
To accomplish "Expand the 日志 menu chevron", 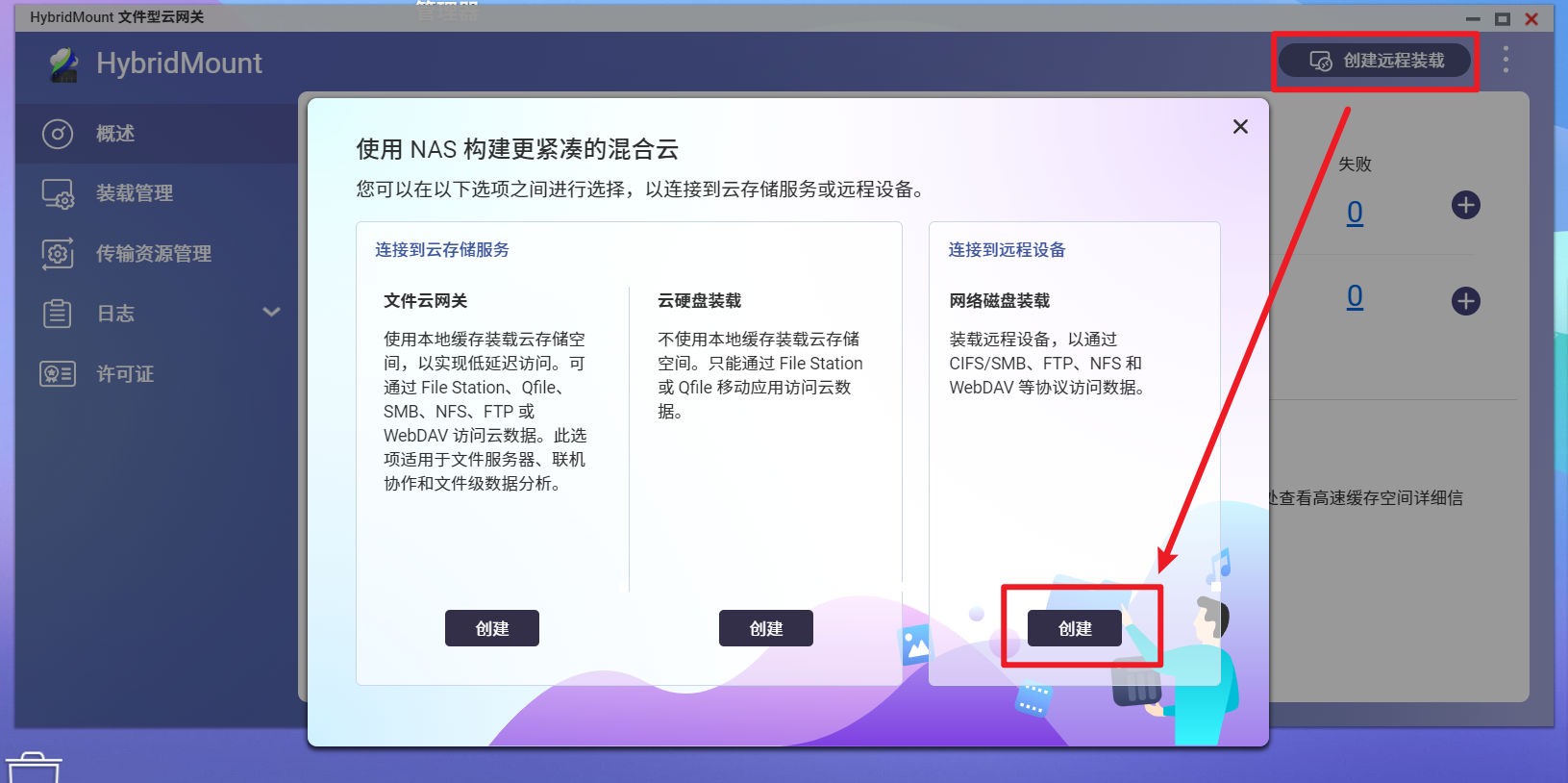I will (x=272, y=312).
